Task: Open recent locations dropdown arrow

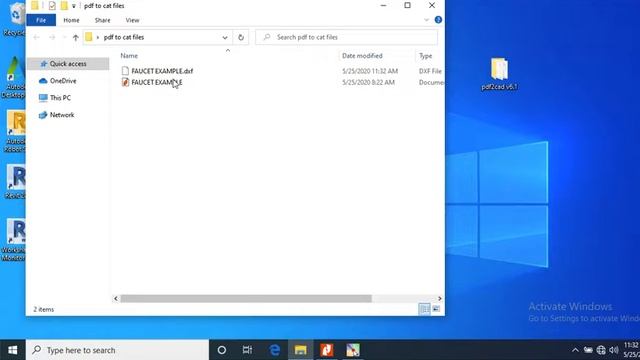Action: (64, 37)
